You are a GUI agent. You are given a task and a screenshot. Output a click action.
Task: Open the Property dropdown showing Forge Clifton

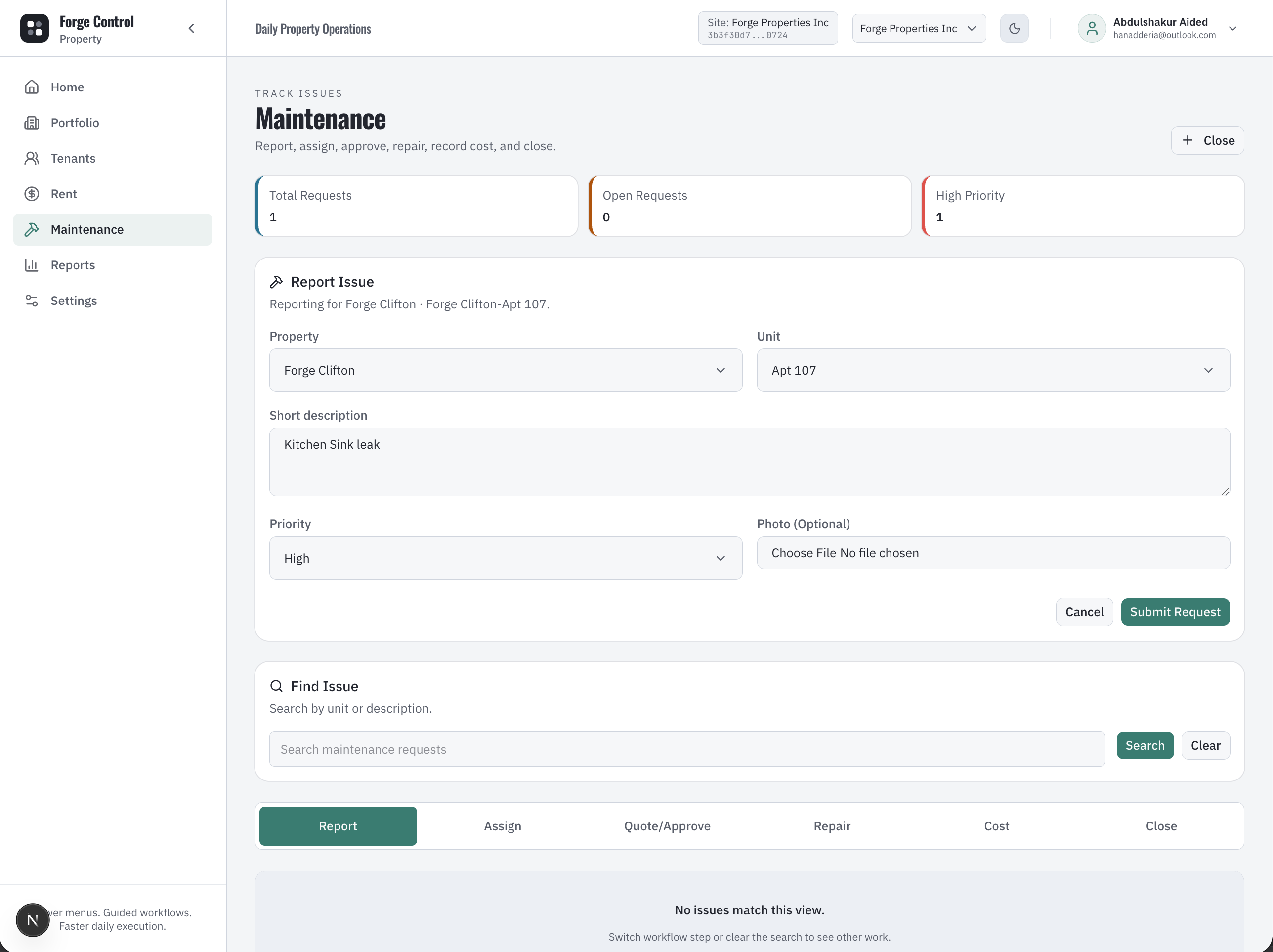[x=506, y=370]
